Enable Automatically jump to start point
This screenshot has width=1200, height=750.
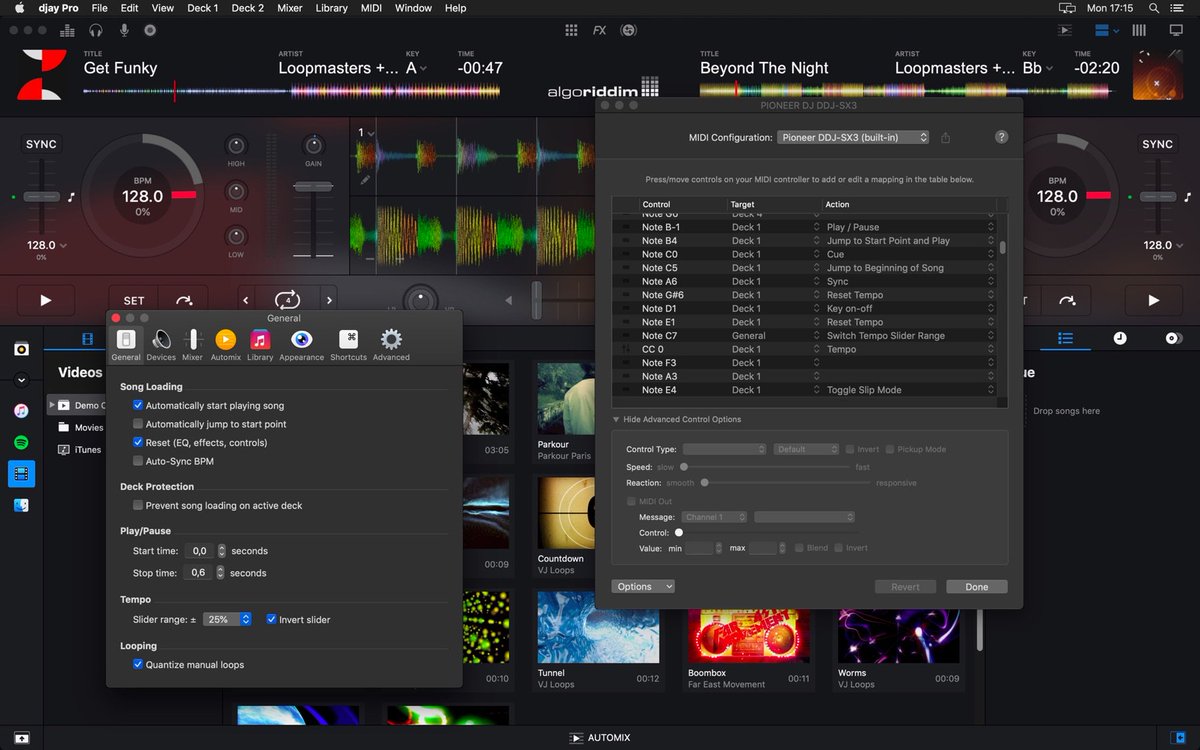coord(138,424)
